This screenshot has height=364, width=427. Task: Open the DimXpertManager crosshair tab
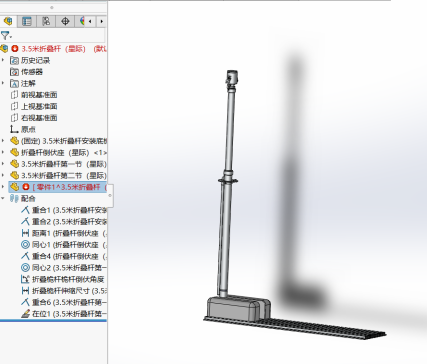coord(65,21)
